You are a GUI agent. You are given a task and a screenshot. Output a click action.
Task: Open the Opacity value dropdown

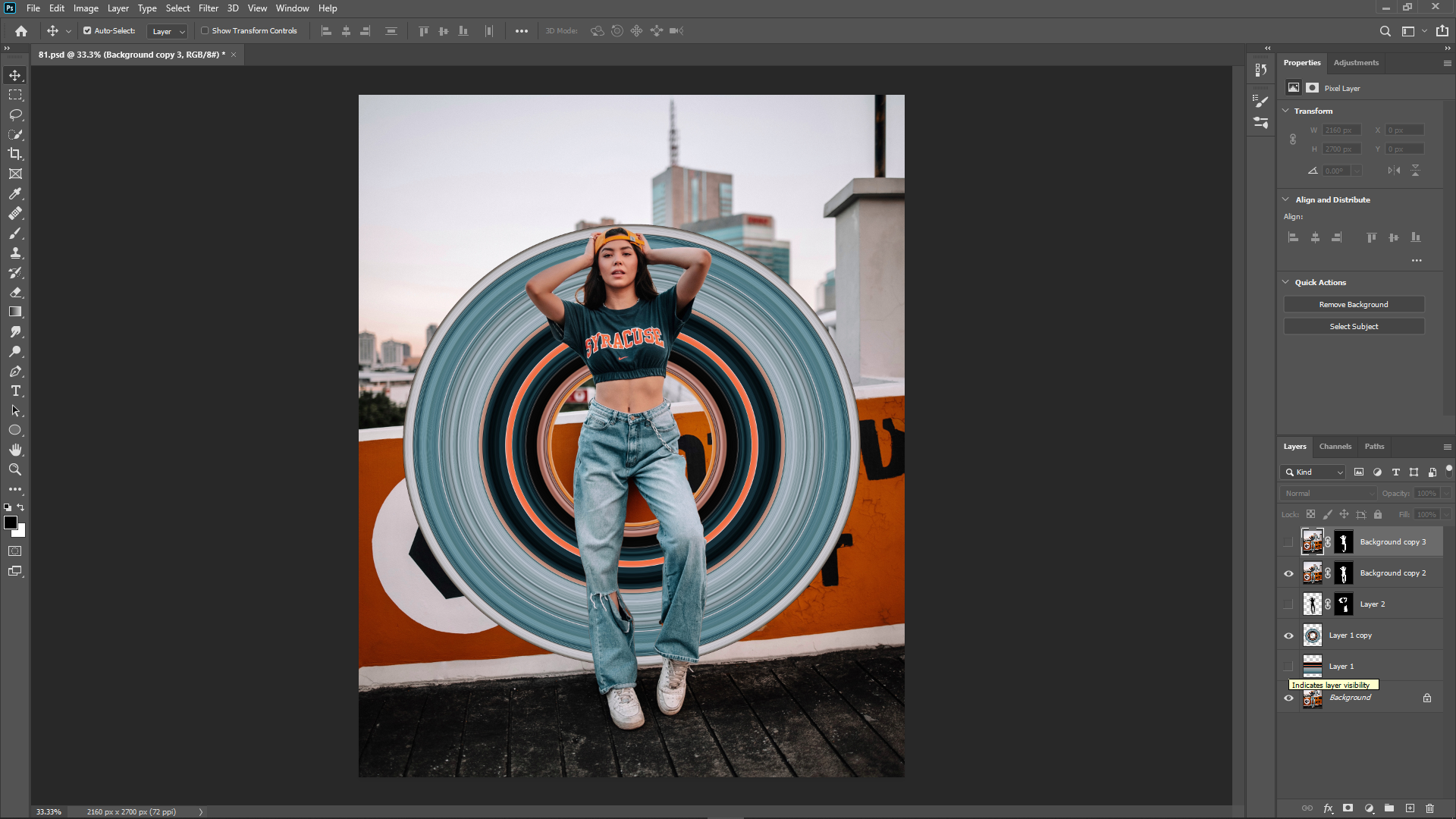1446,493
